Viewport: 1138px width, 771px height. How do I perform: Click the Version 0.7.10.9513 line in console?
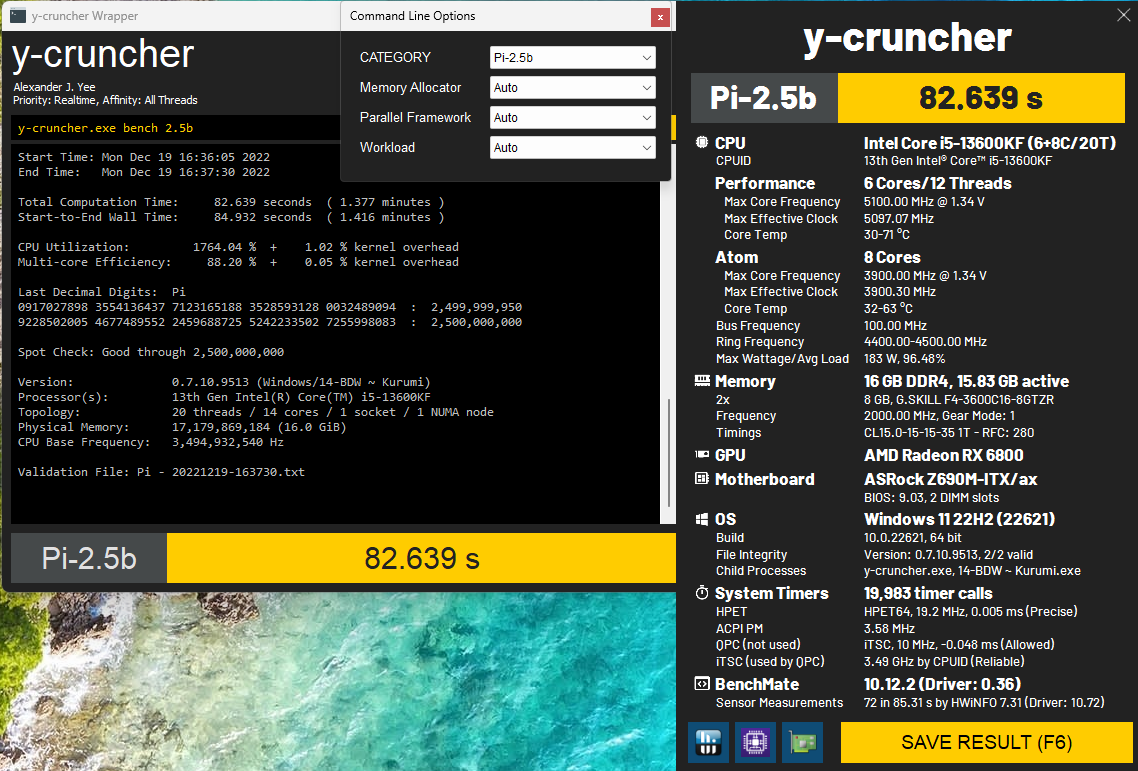[x=224, y=382]
